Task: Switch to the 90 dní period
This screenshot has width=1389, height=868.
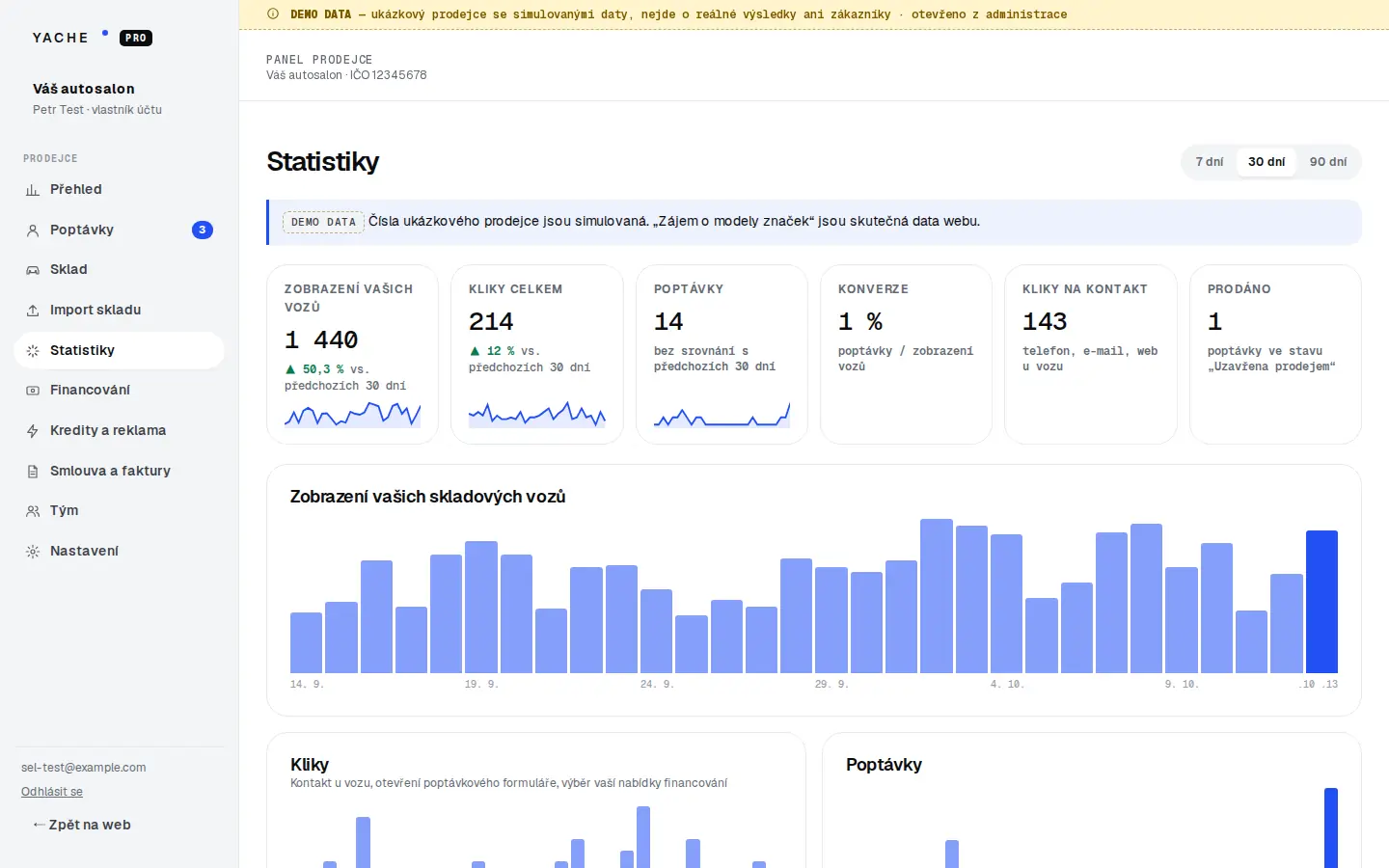Action: pyautogui.click(x=1328, y=162)
